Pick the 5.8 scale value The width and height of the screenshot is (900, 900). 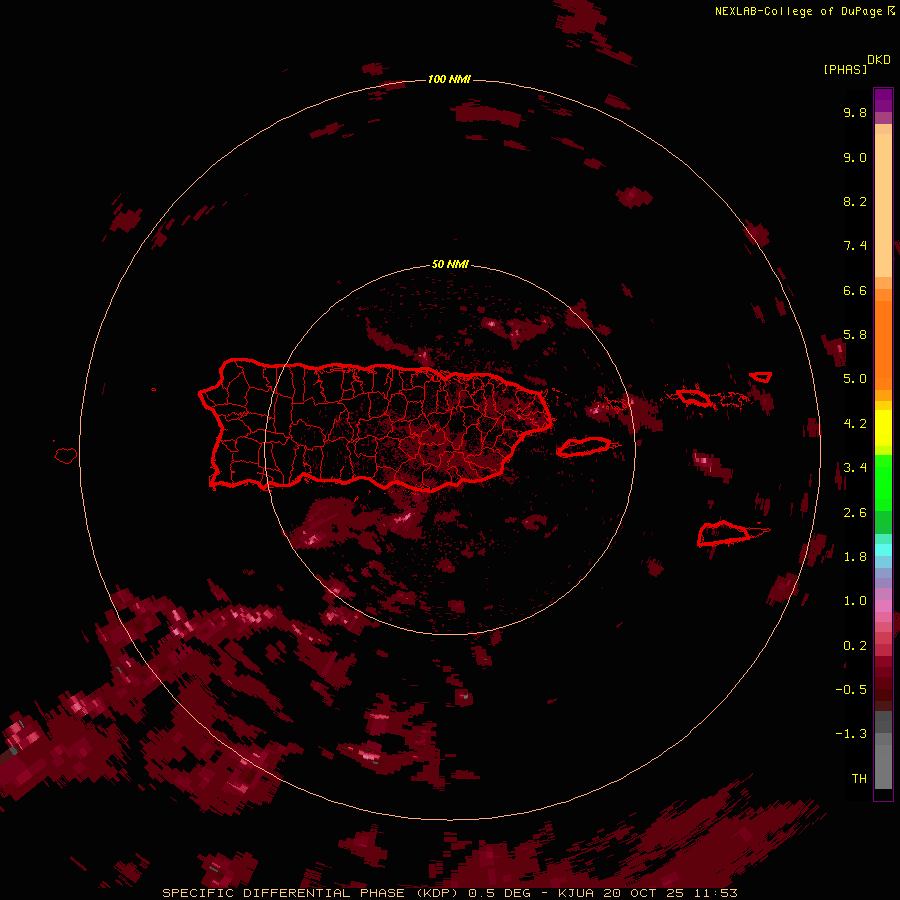[855, 334]
